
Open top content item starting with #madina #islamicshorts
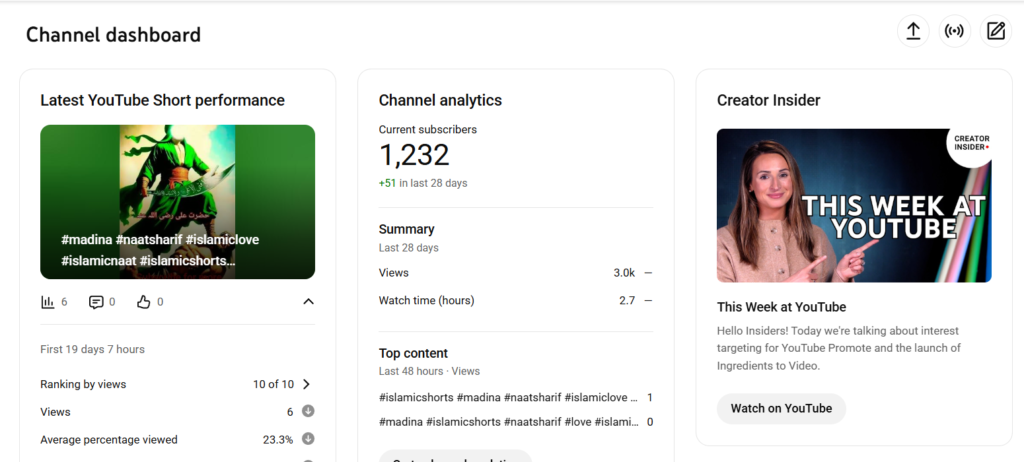click(x=509, y=422)
